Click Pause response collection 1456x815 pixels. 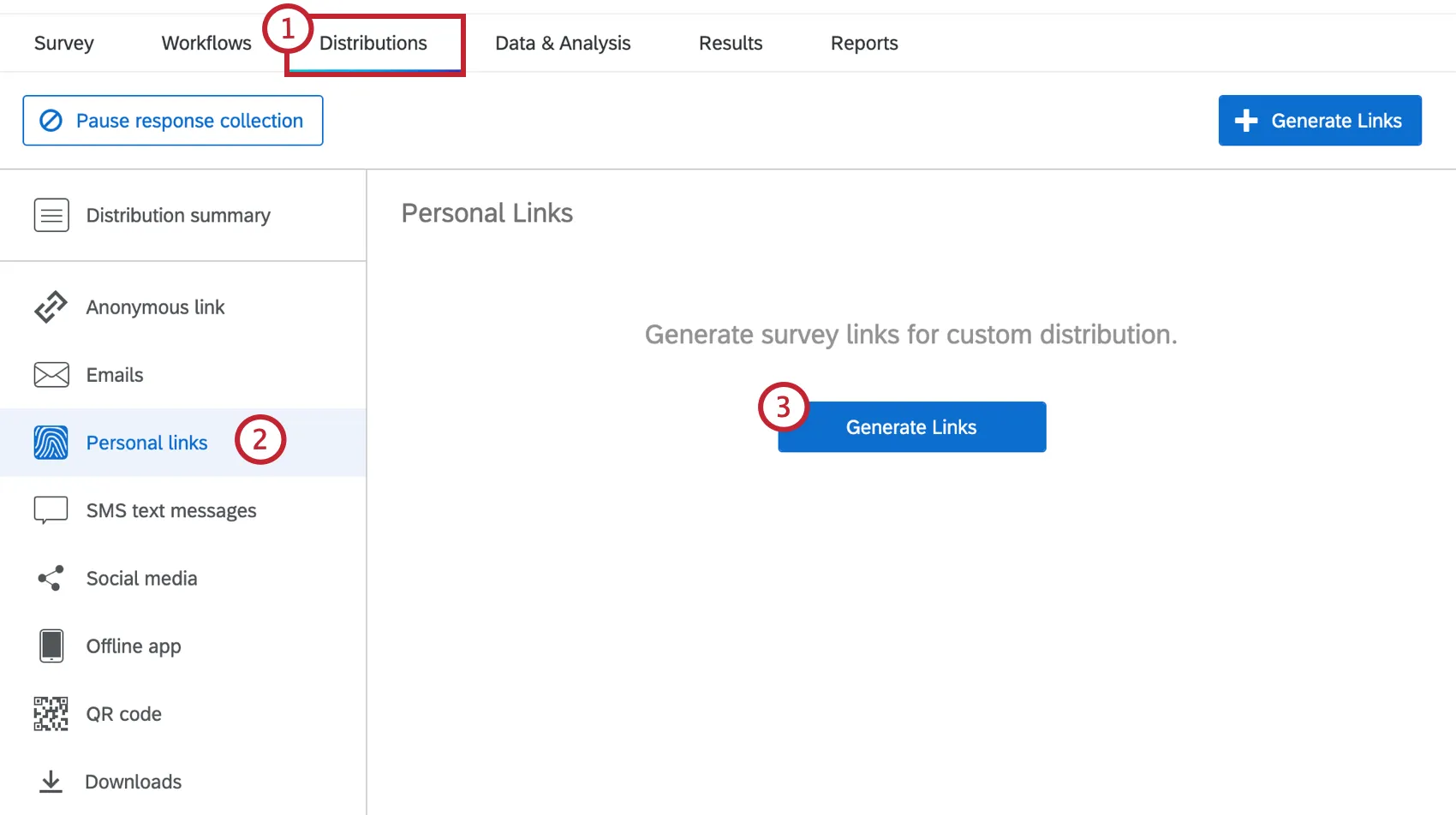(172, 121)
